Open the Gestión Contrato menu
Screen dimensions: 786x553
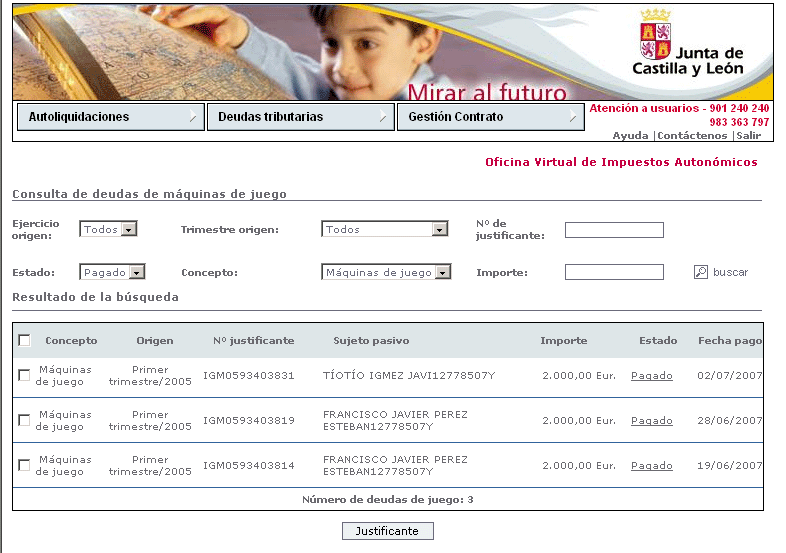490,117
